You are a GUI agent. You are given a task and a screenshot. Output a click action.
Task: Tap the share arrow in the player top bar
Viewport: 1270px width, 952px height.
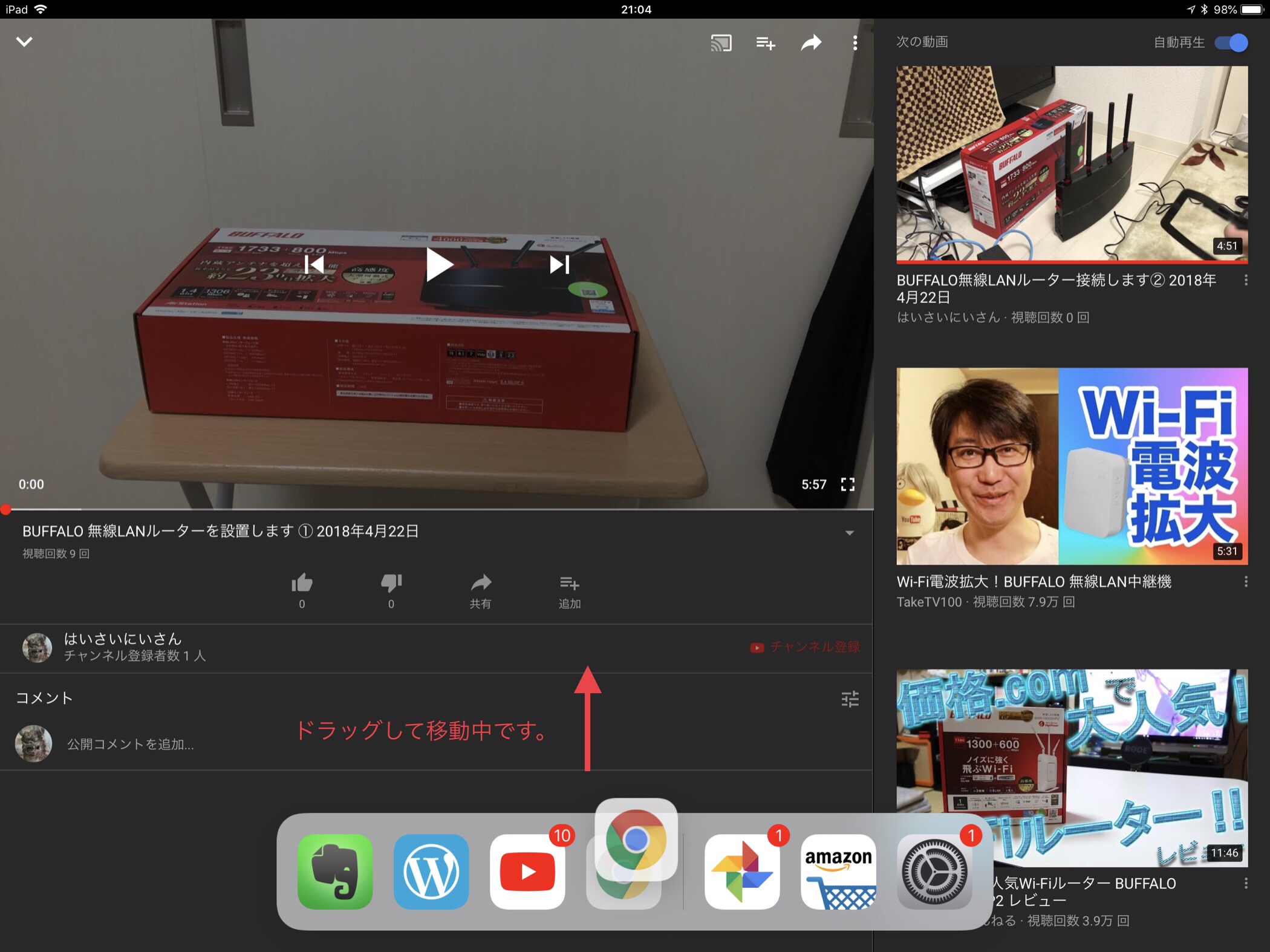811,42
